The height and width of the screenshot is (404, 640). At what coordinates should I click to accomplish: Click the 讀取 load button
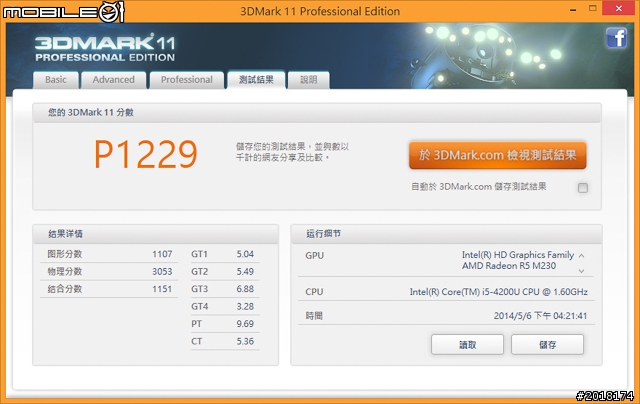[x=467, y=345]
